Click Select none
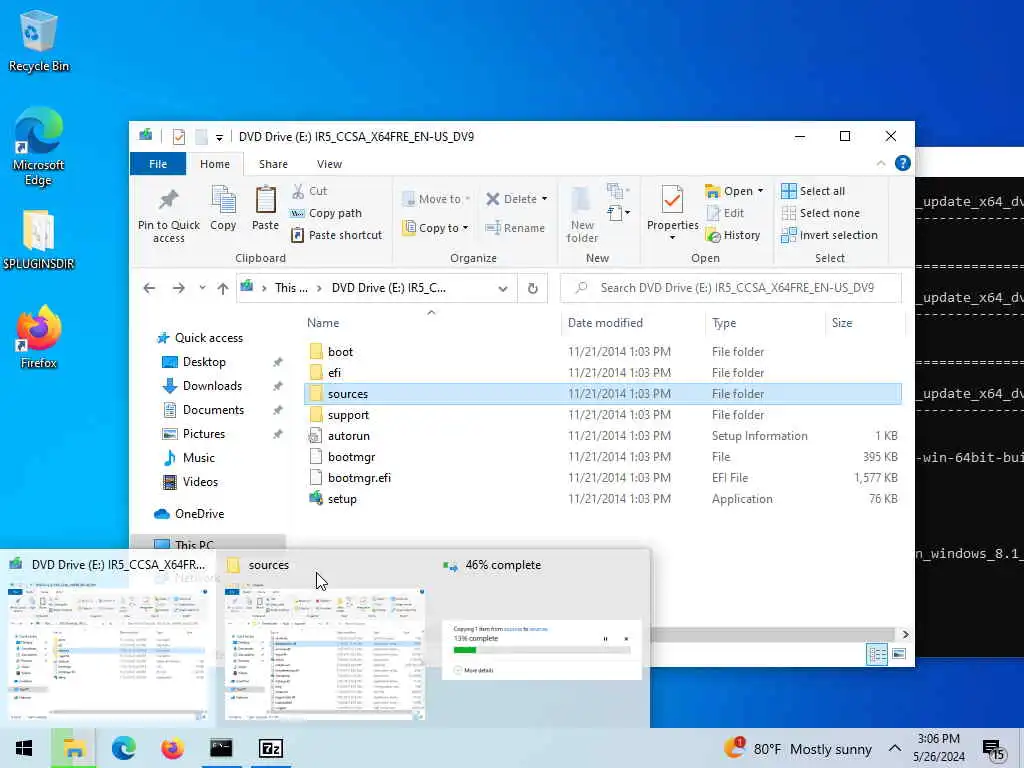This screenshot has width=1024, height=768. coord(820,213)
